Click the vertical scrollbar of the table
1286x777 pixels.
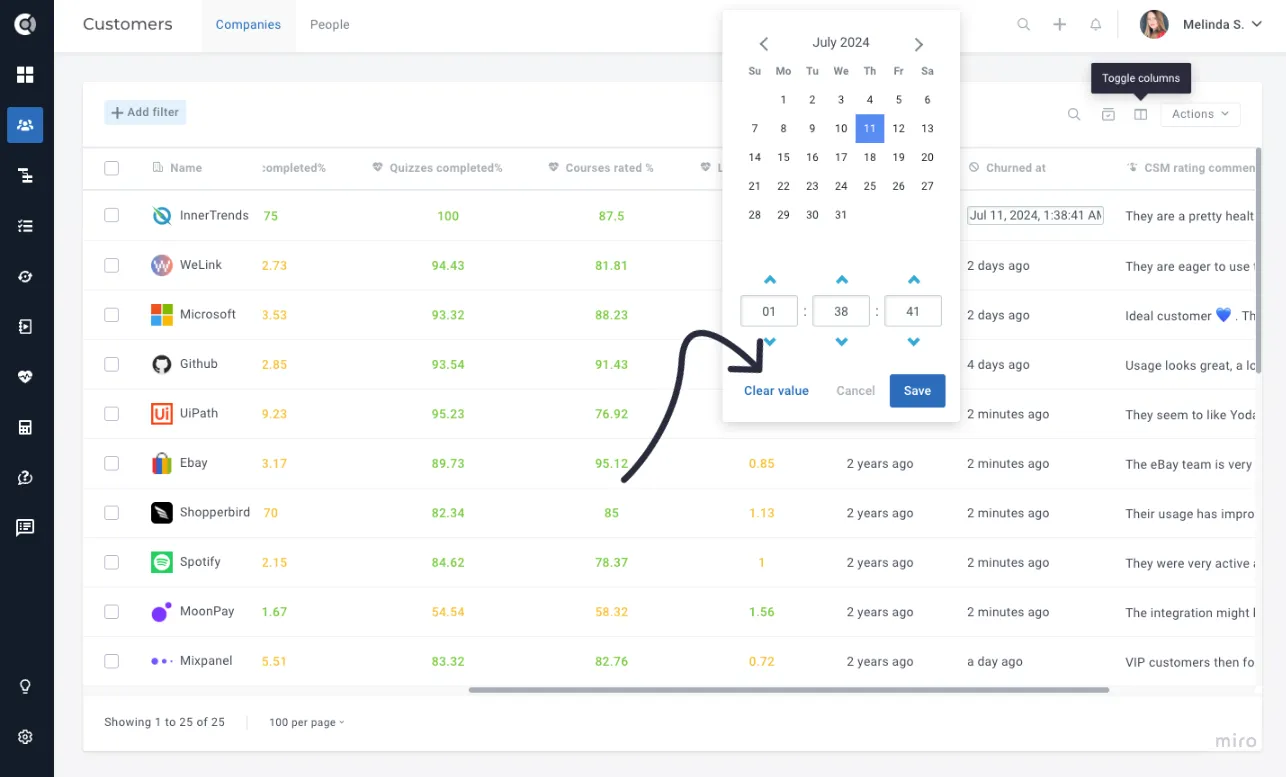(x=1258, y=260)
